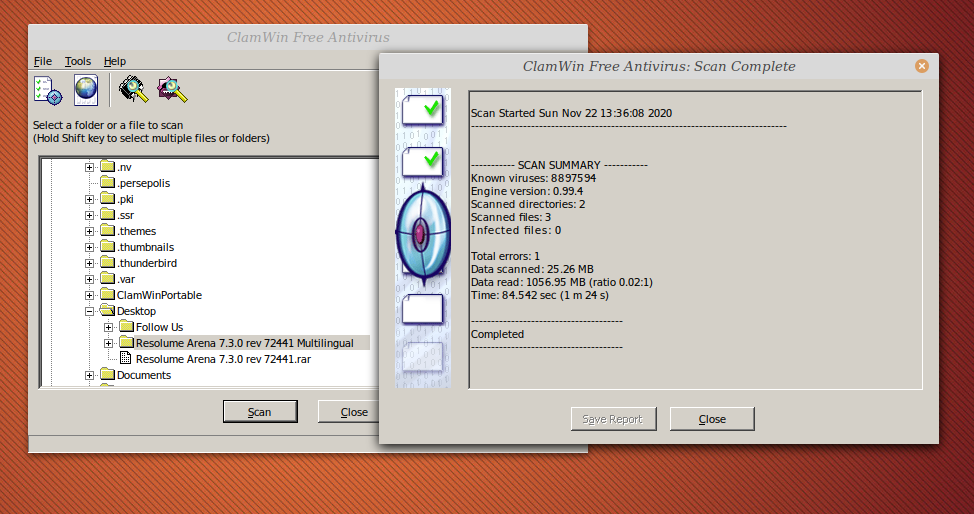Expand the .thunderbird folder node

[x=89, y=264]
